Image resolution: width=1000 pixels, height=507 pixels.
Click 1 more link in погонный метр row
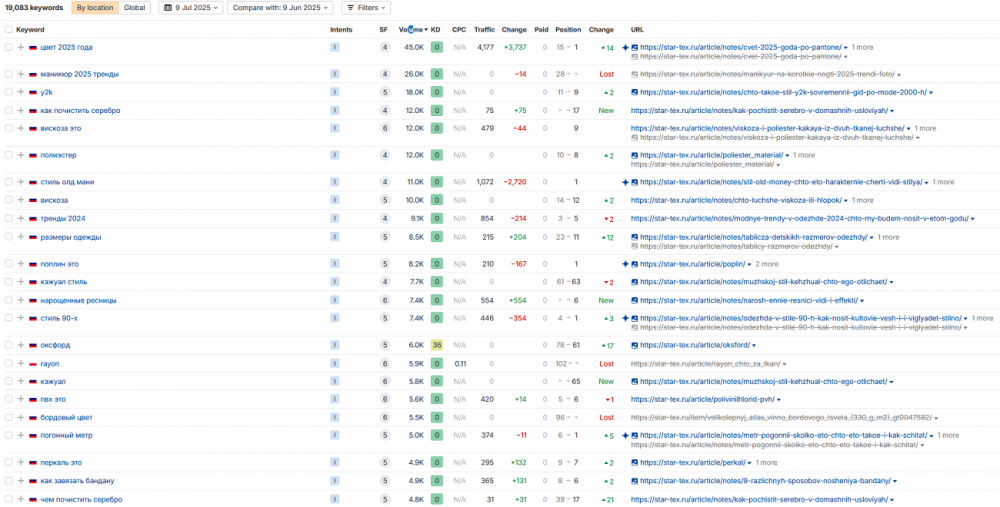[x=948, y=436]
